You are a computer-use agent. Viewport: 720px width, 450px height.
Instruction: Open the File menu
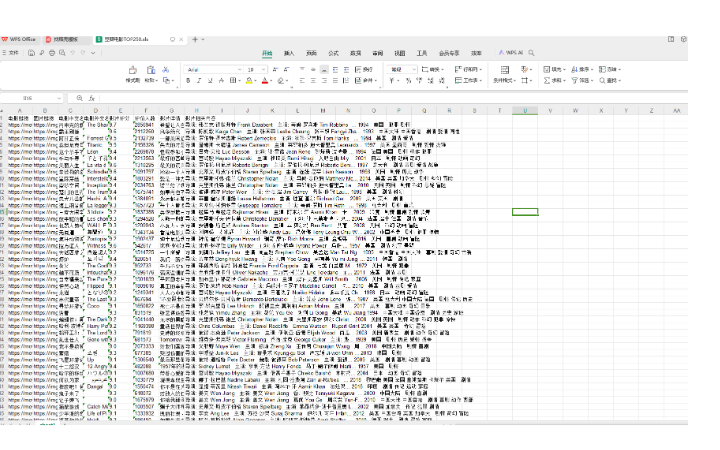pos(11,53)
